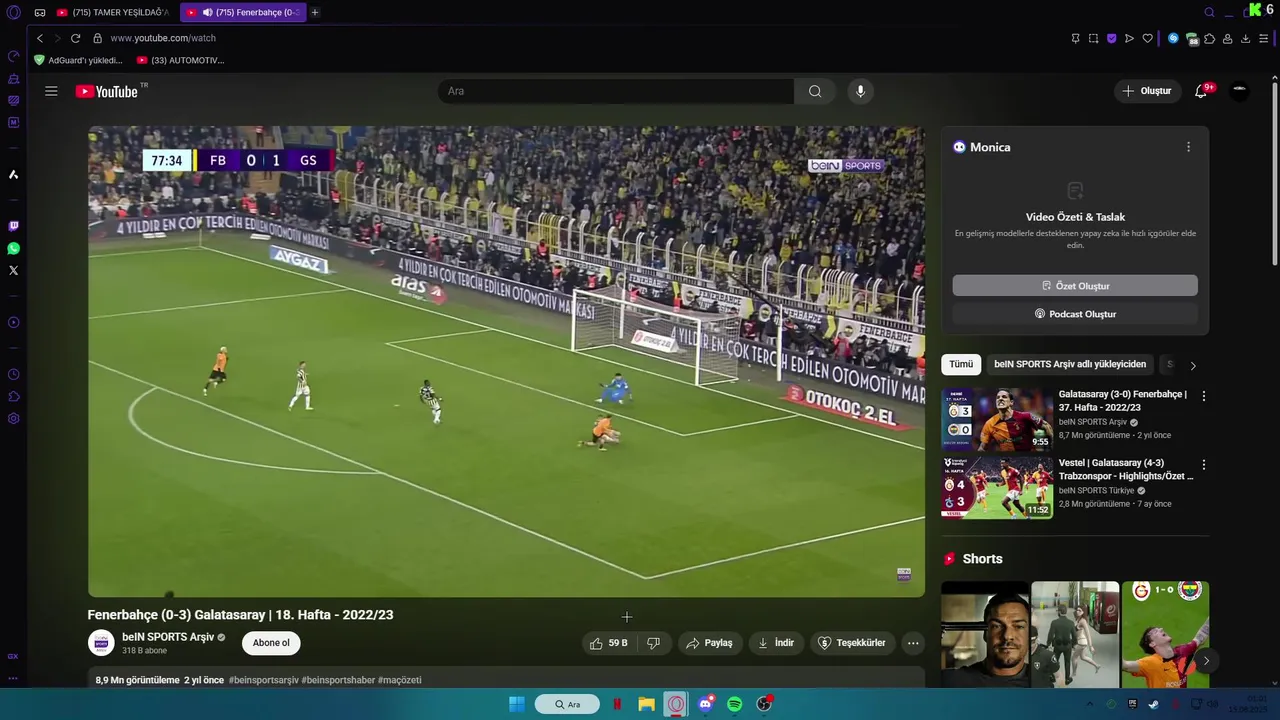Open the Aria AI icon in sidebar
1280x720 pixels.
click(x=13, y=174)
